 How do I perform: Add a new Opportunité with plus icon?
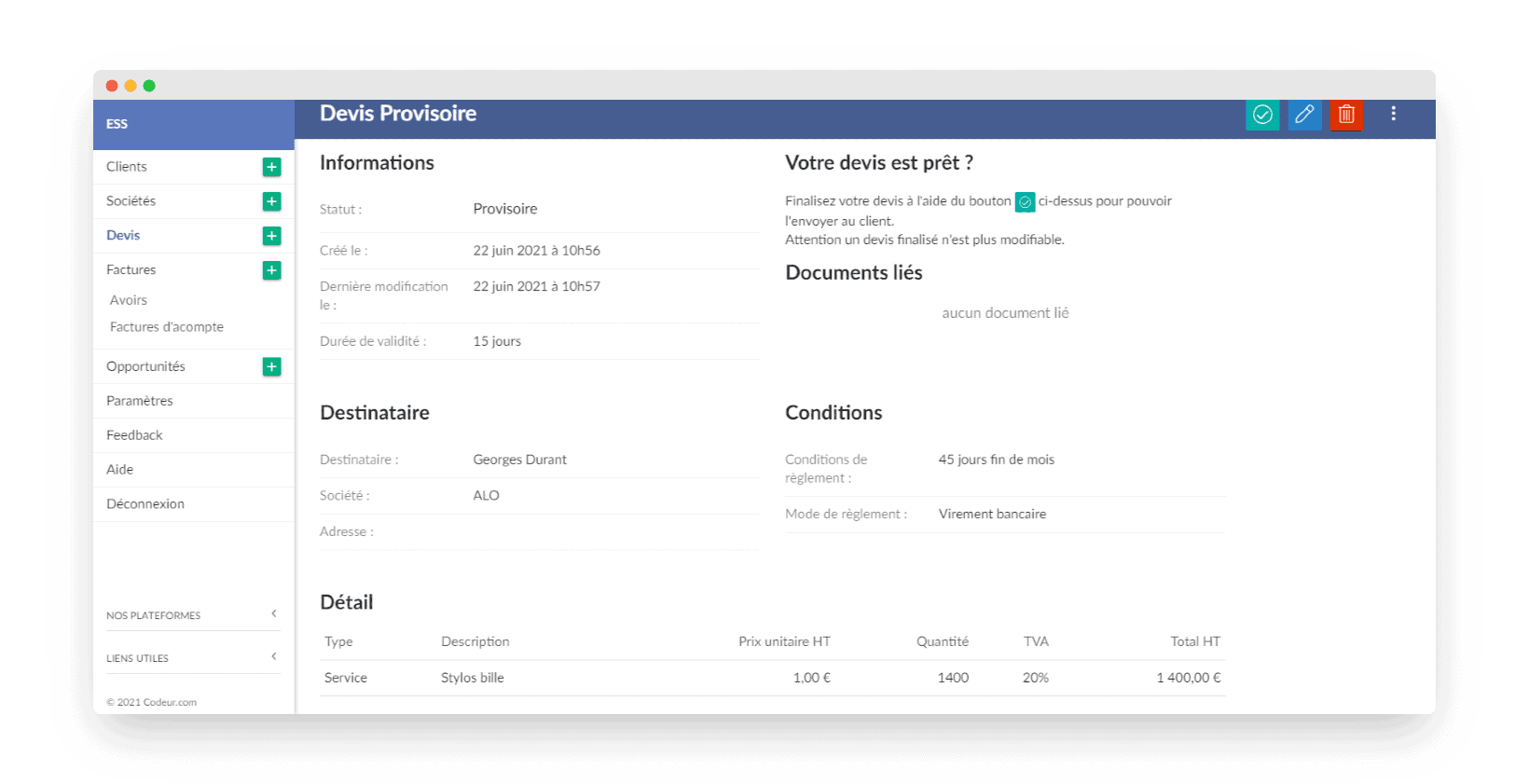pos(271,366)
